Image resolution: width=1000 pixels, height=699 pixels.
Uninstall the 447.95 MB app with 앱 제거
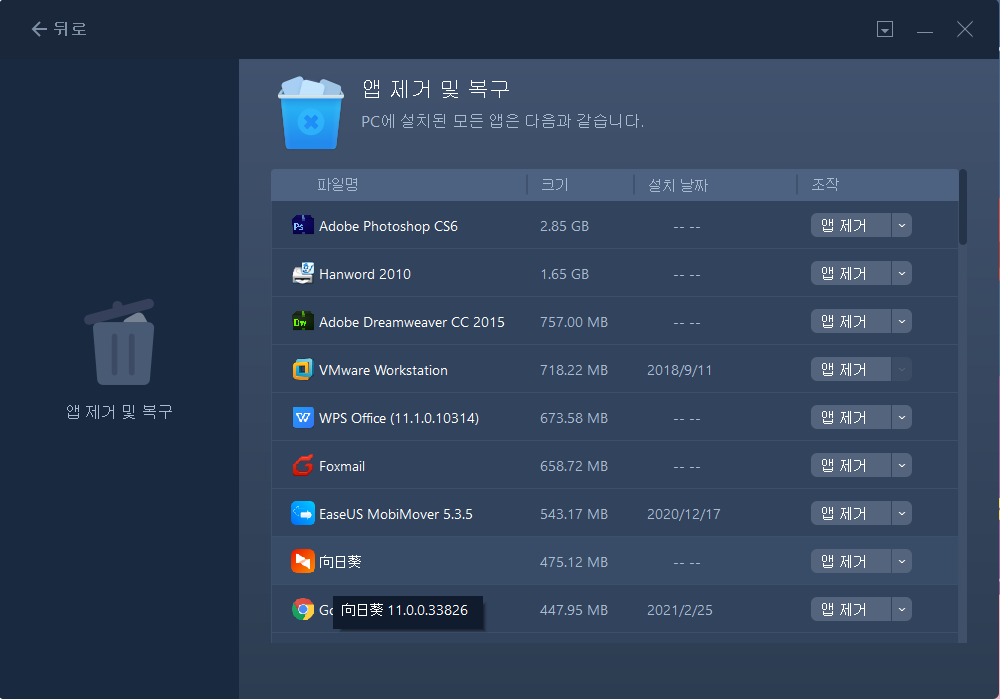(x=850, y=610)
